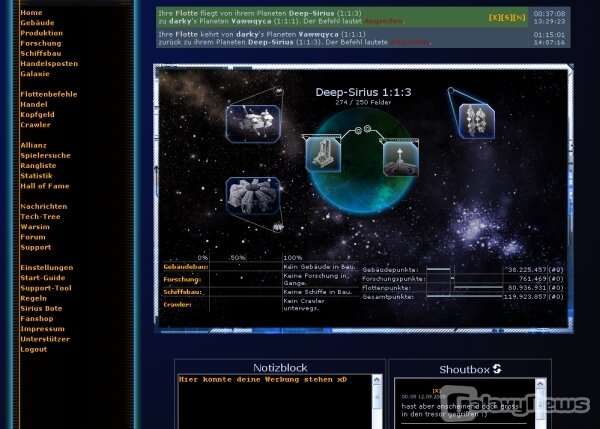Image resolution: width=600 pixels, height=429 pixels.
Task: Open Schiffsbau in the sidebar
Action: [x=41, y=54]
